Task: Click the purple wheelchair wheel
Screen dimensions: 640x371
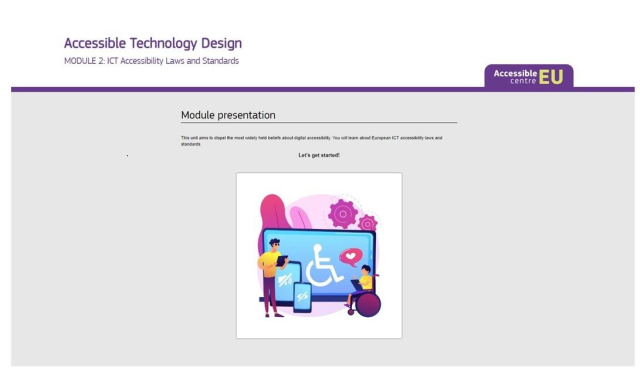Action: [x=368, y=304]
